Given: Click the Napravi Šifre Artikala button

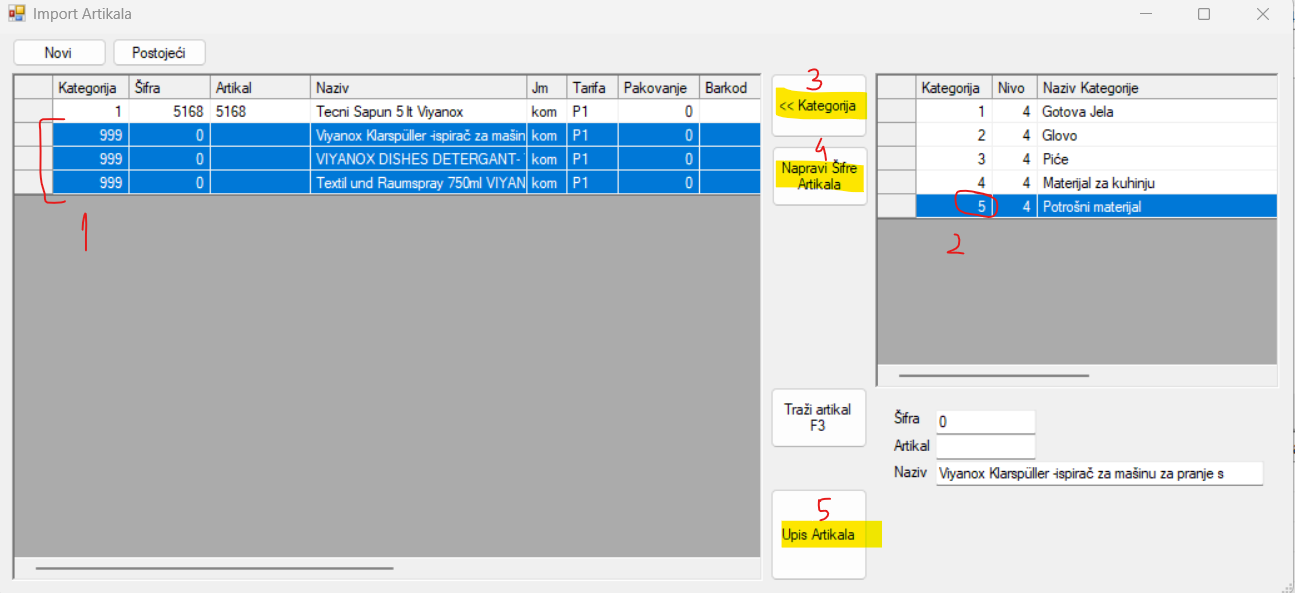Looking at the screenshot, I should click(x=819, y=176).
